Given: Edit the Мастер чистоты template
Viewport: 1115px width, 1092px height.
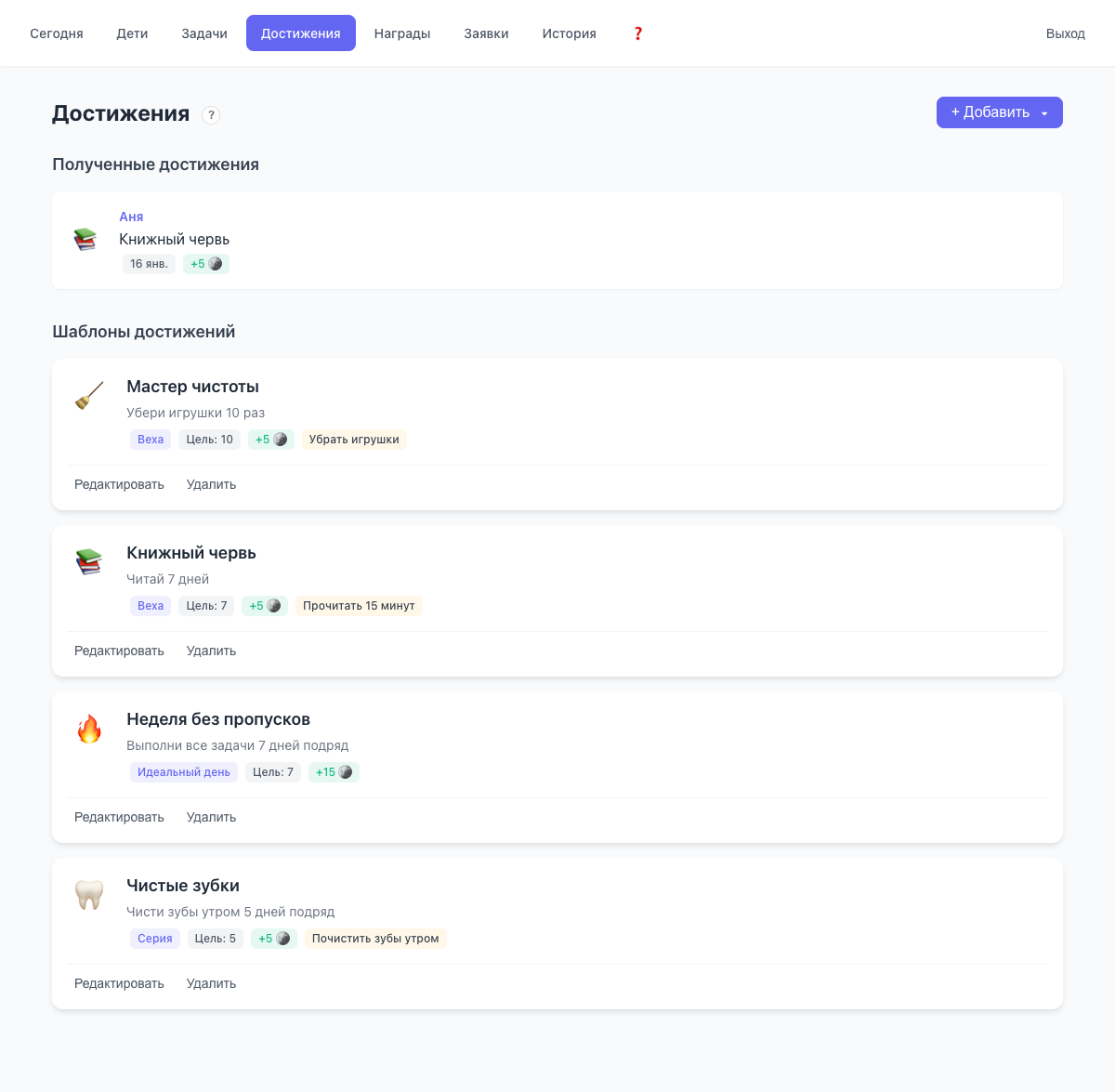Looking at the screenshot, I should pos(119,484).
